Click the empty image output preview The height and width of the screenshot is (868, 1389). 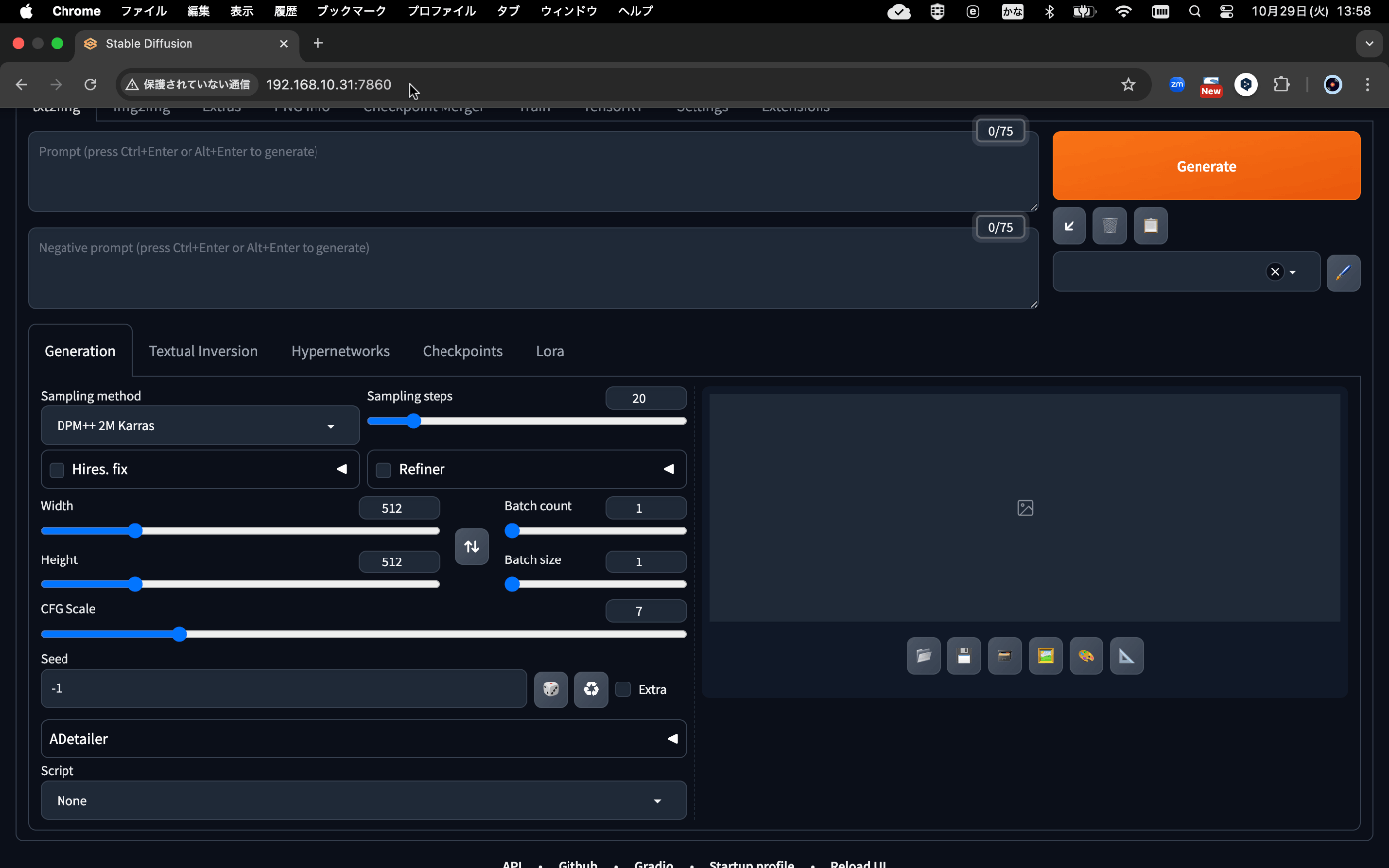click(x=1025, y=508)
